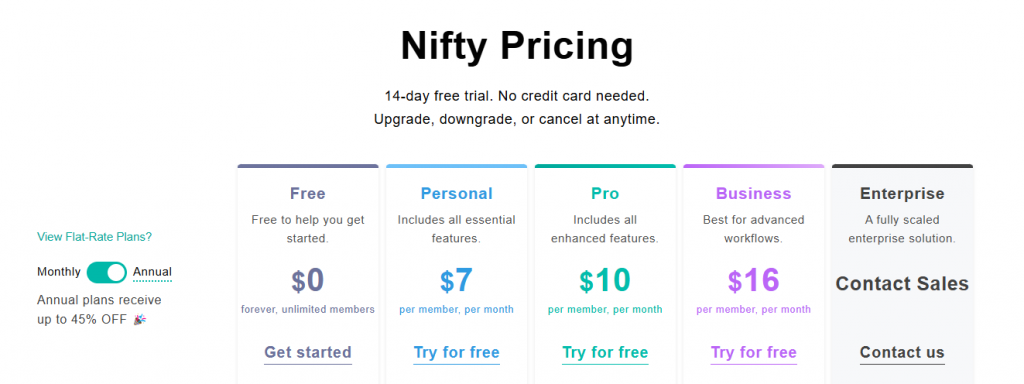
Task: Select the Annual billing label
Action: (x=152, y=272)
